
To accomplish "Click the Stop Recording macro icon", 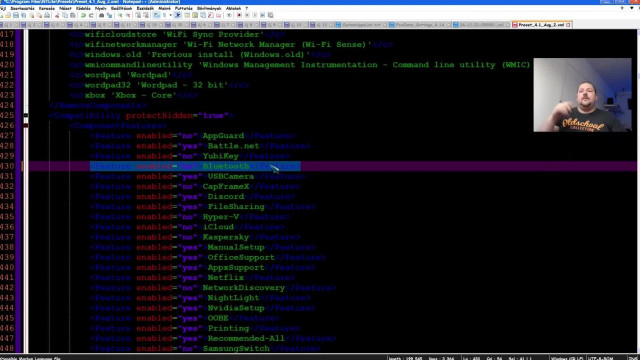I will pos(247,15).
